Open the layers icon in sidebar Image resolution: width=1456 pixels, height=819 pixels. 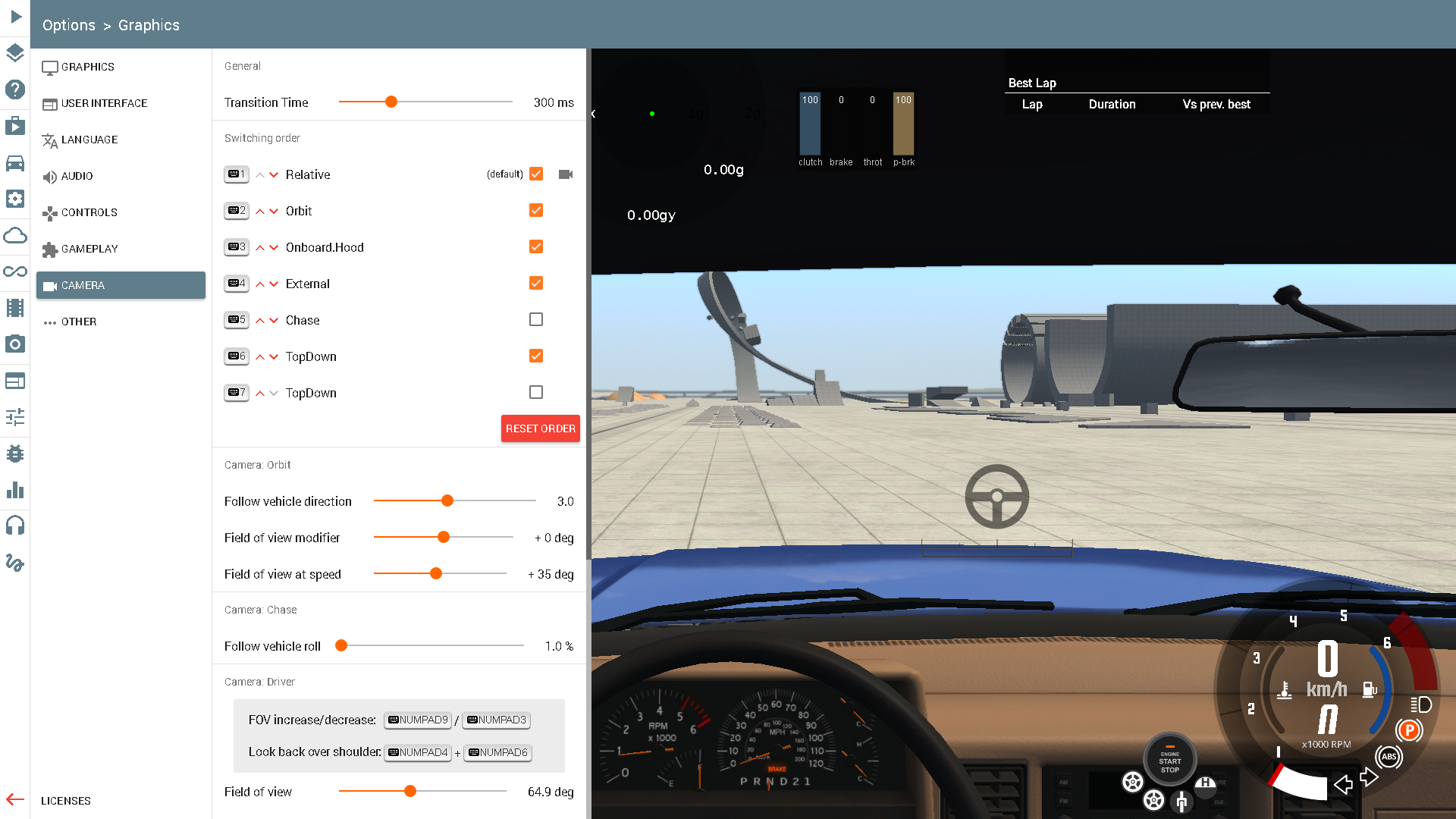coord(15,53)
